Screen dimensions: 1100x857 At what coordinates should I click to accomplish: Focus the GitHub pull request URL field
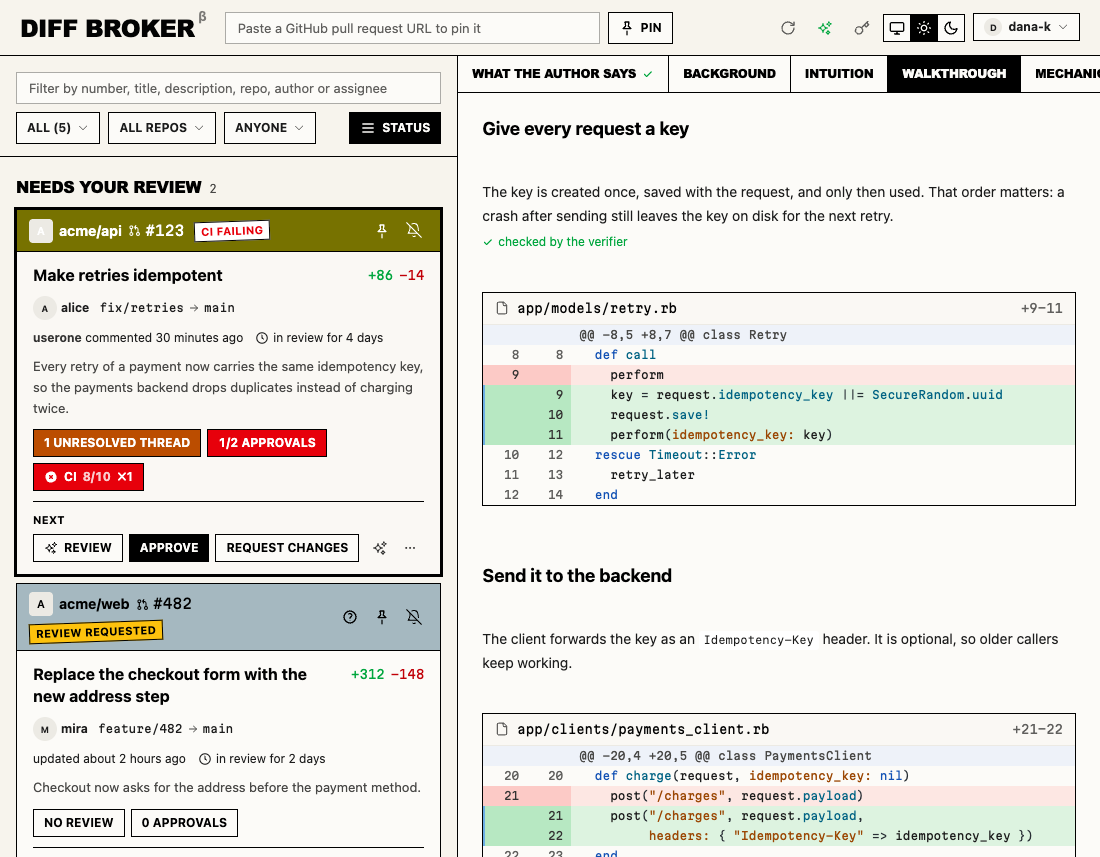[x=412, y=28]
